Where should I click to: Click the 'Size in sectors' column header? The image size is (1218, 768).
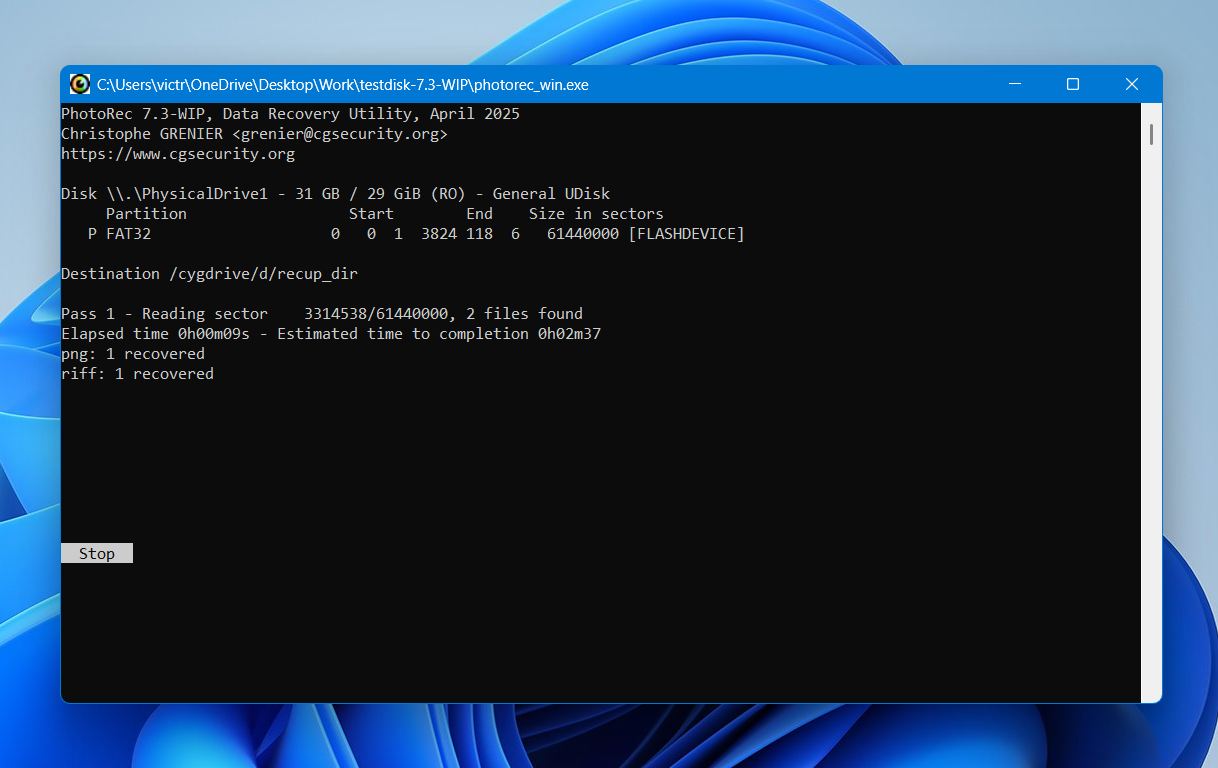pyautogui.click(x=596, y=214)
